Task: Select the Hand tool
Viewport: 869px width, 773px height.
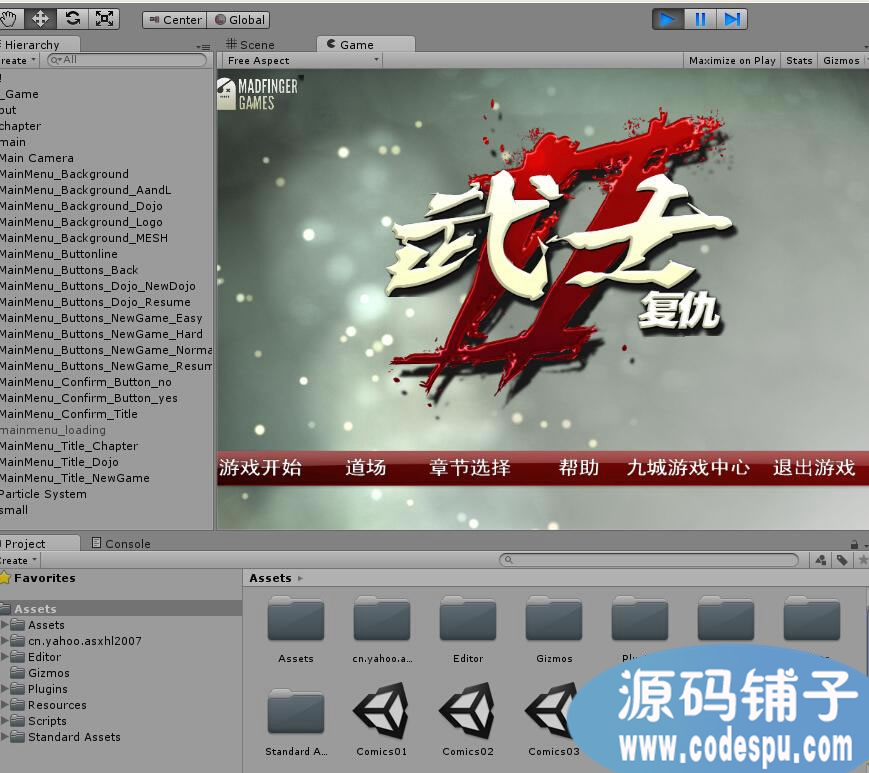Action: tap(9, 19)
